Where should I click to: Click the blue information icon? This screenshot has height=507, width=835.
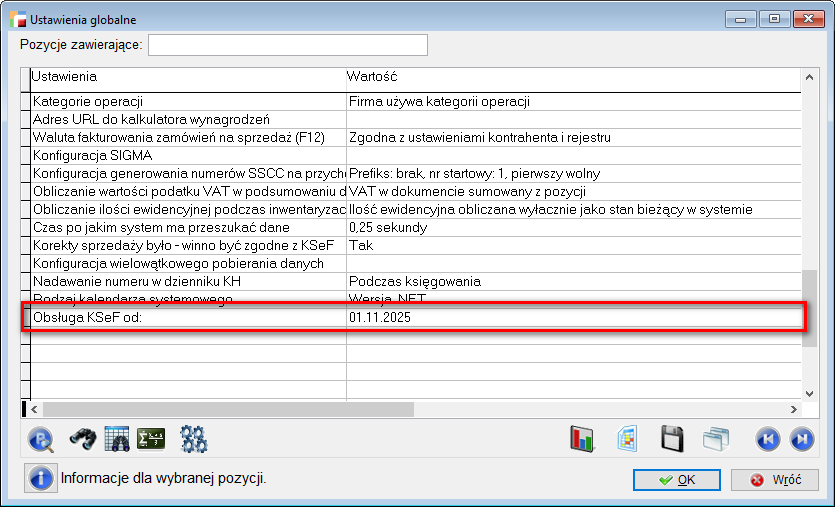click(x=41, y=478)
